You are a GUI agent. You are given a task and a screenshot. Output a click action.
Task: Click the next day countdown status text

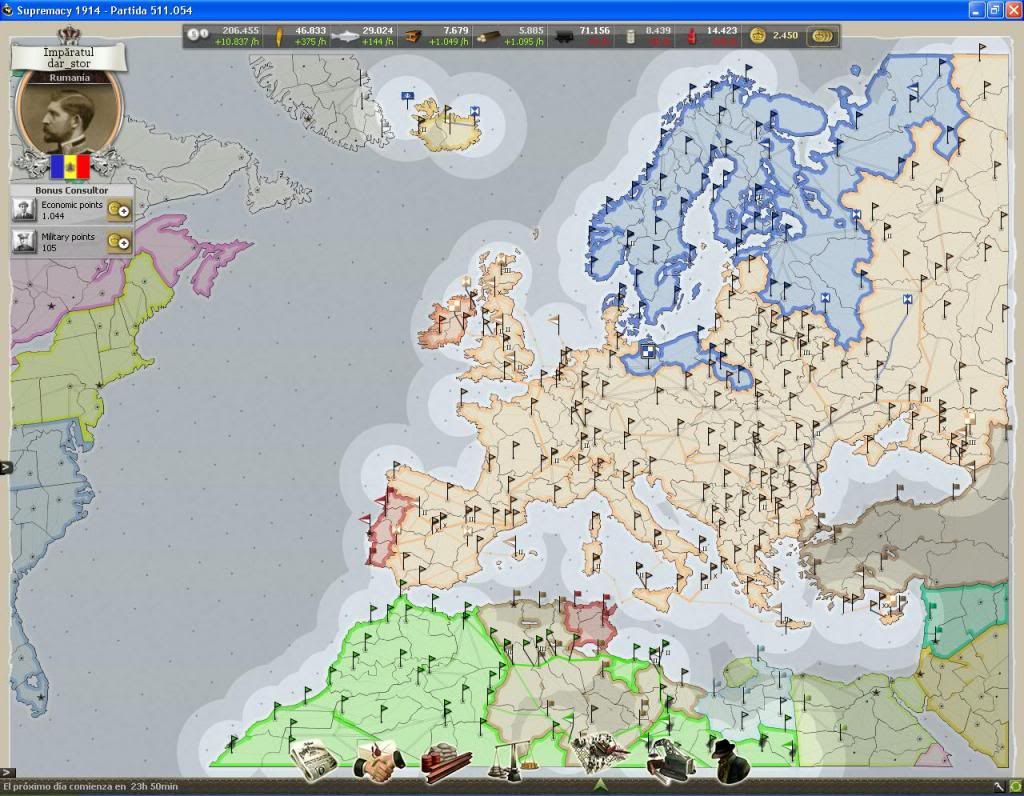point(90,787)
